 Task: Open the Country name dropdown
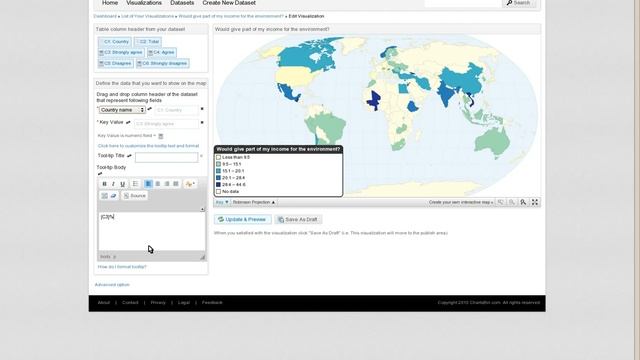pos(122,110)
